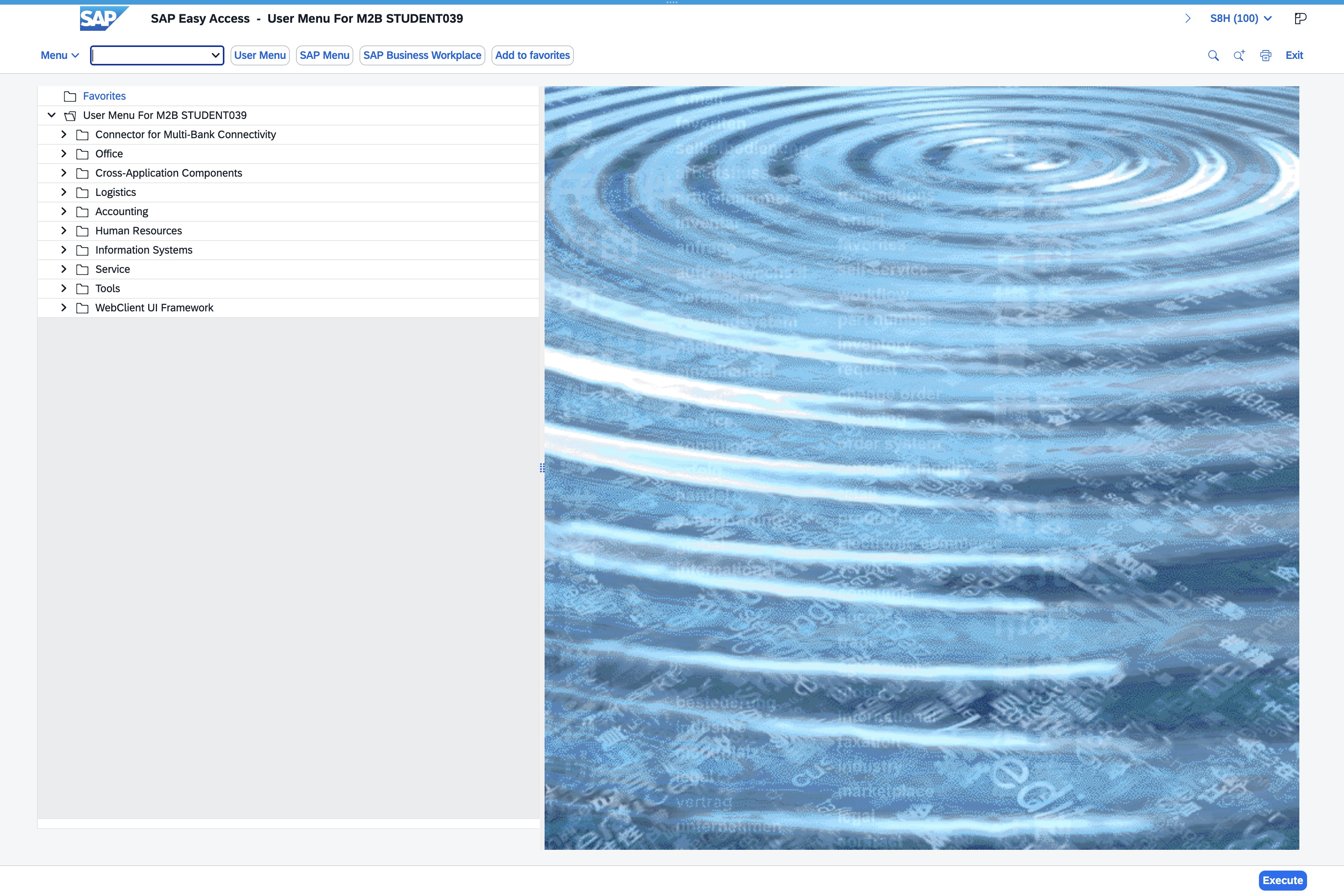
Task: Expand the Tools chevron
Action: (64, 289)
